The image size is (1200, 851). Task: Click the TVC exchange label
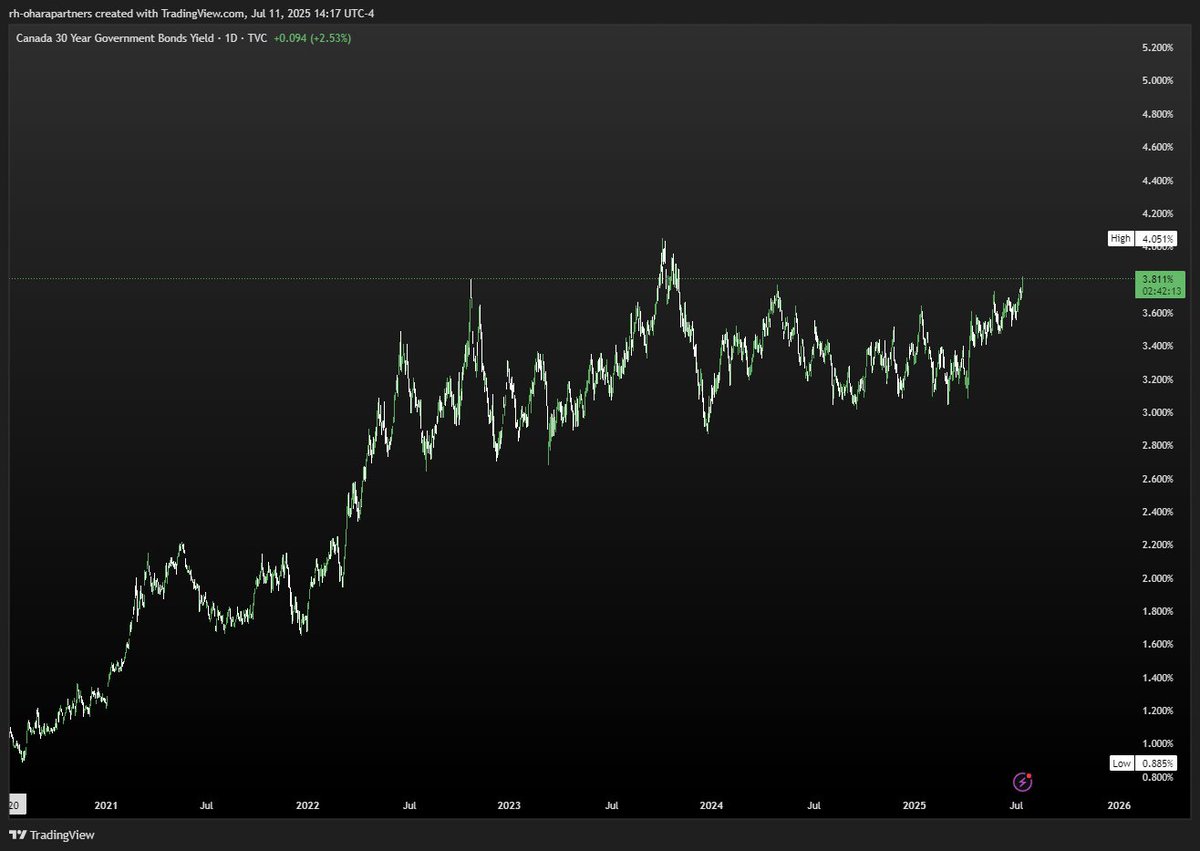tap(258, 38)
